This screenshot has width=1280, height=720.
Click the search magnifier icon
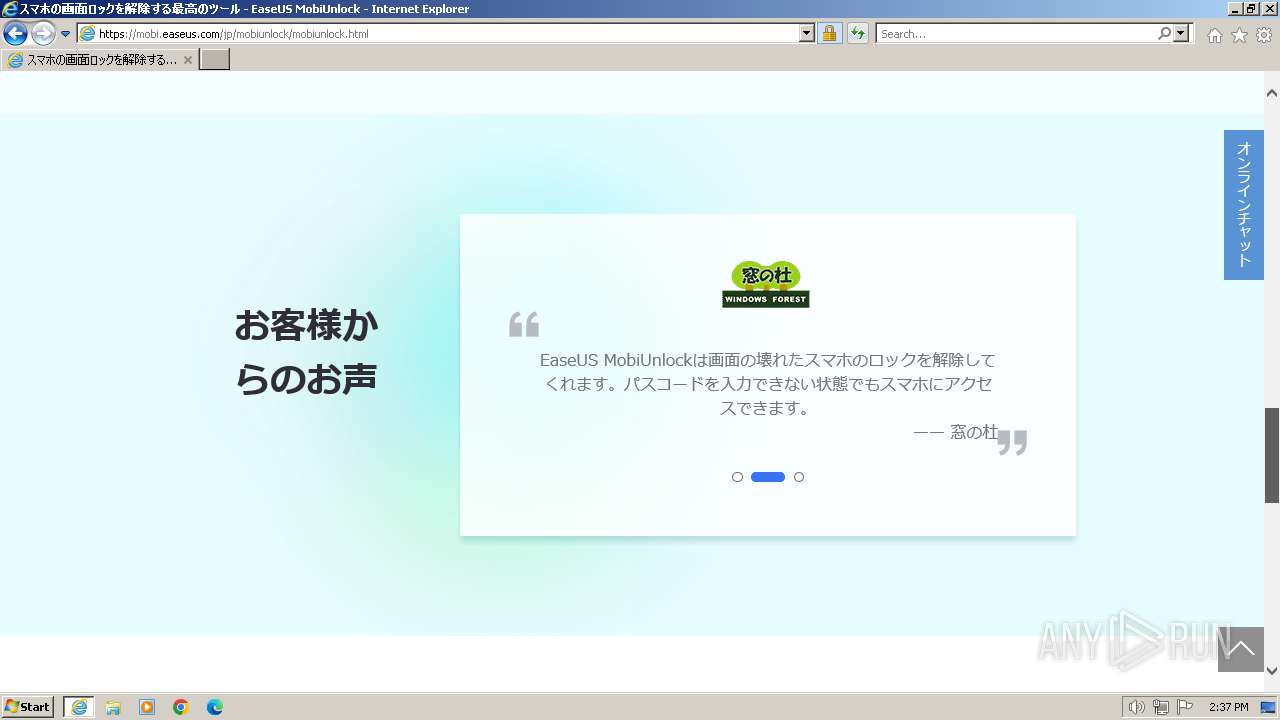(1164, 33)
